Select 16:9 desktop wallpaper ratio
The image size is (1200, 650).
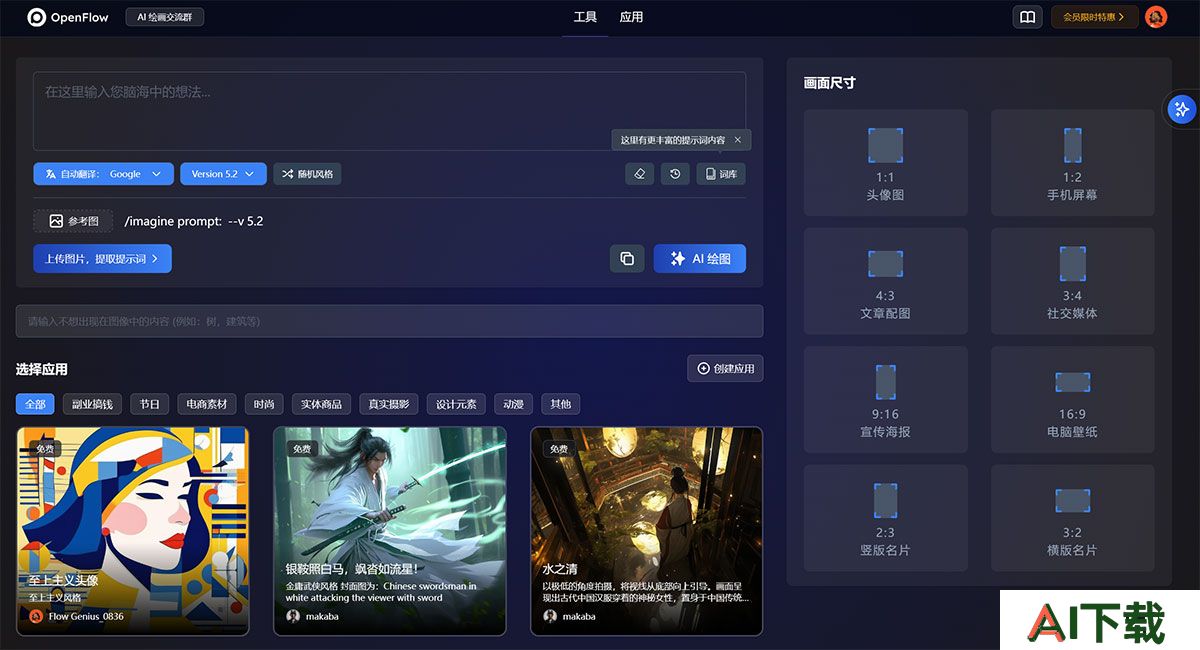[x=1072, y=399]
